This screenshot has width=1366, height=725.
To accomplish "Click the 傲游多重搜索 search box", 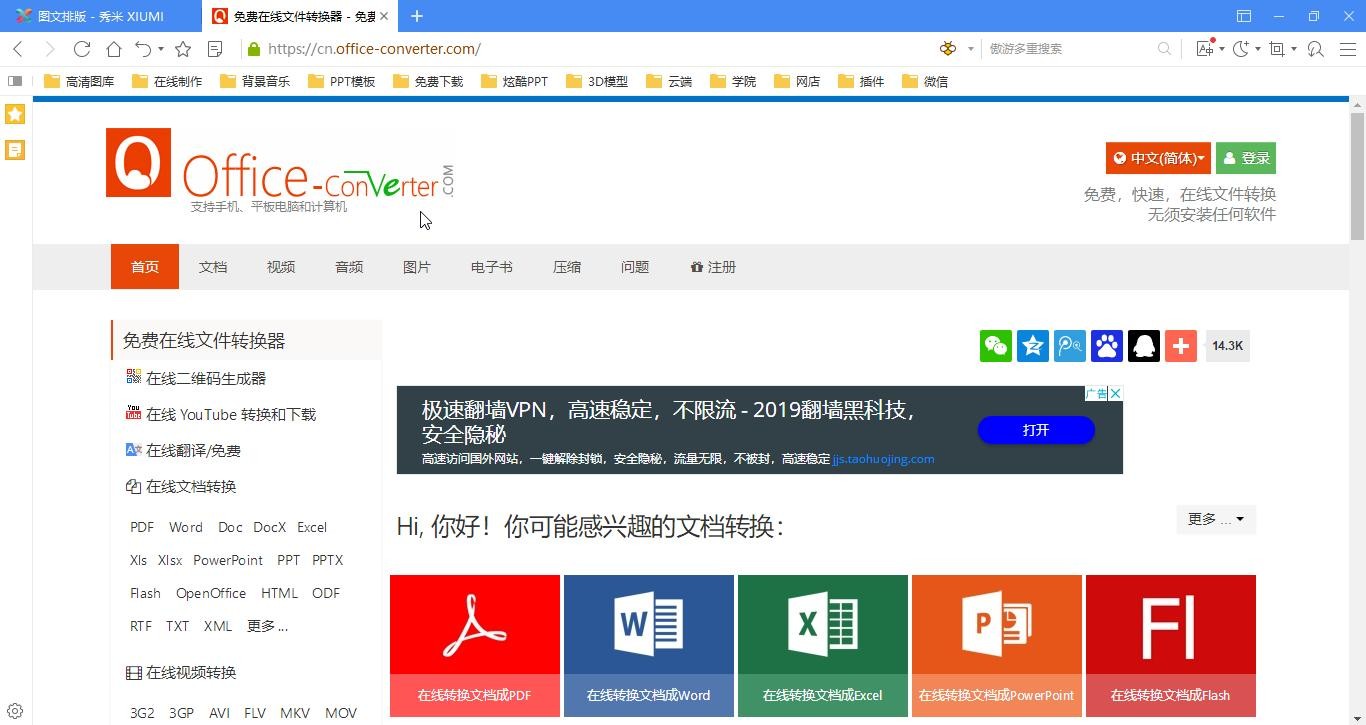I will [1070, 49].
